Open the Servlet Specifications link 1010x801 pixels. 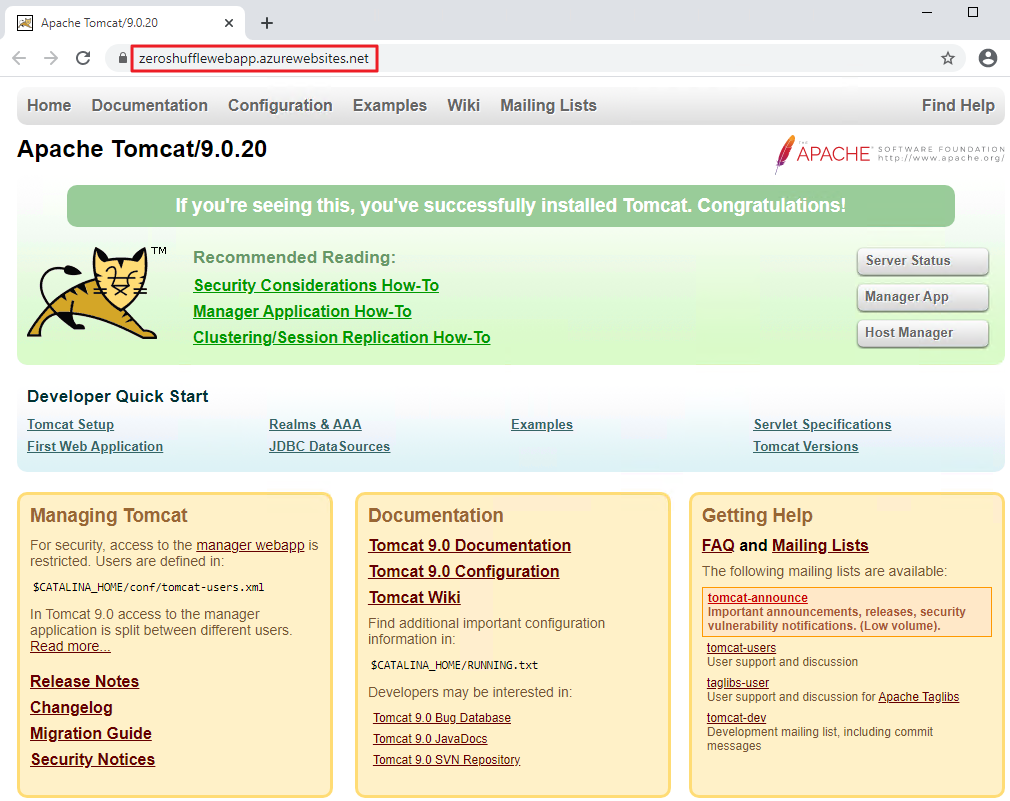[822, 425]
